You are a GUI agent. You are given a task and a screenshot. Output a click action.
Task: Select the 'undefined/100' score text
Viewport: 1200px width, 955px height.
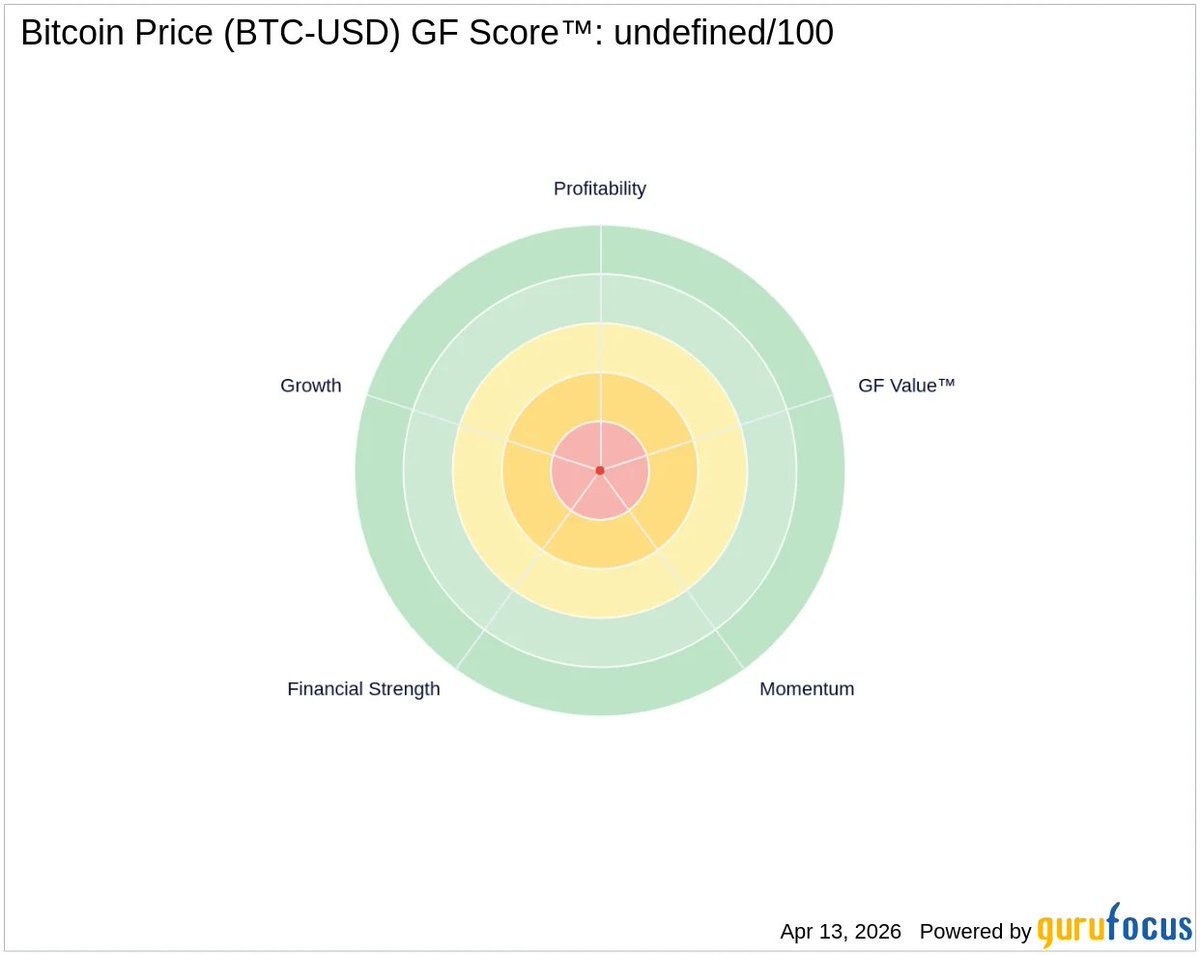pyautogui.click(x=723, y=34)
